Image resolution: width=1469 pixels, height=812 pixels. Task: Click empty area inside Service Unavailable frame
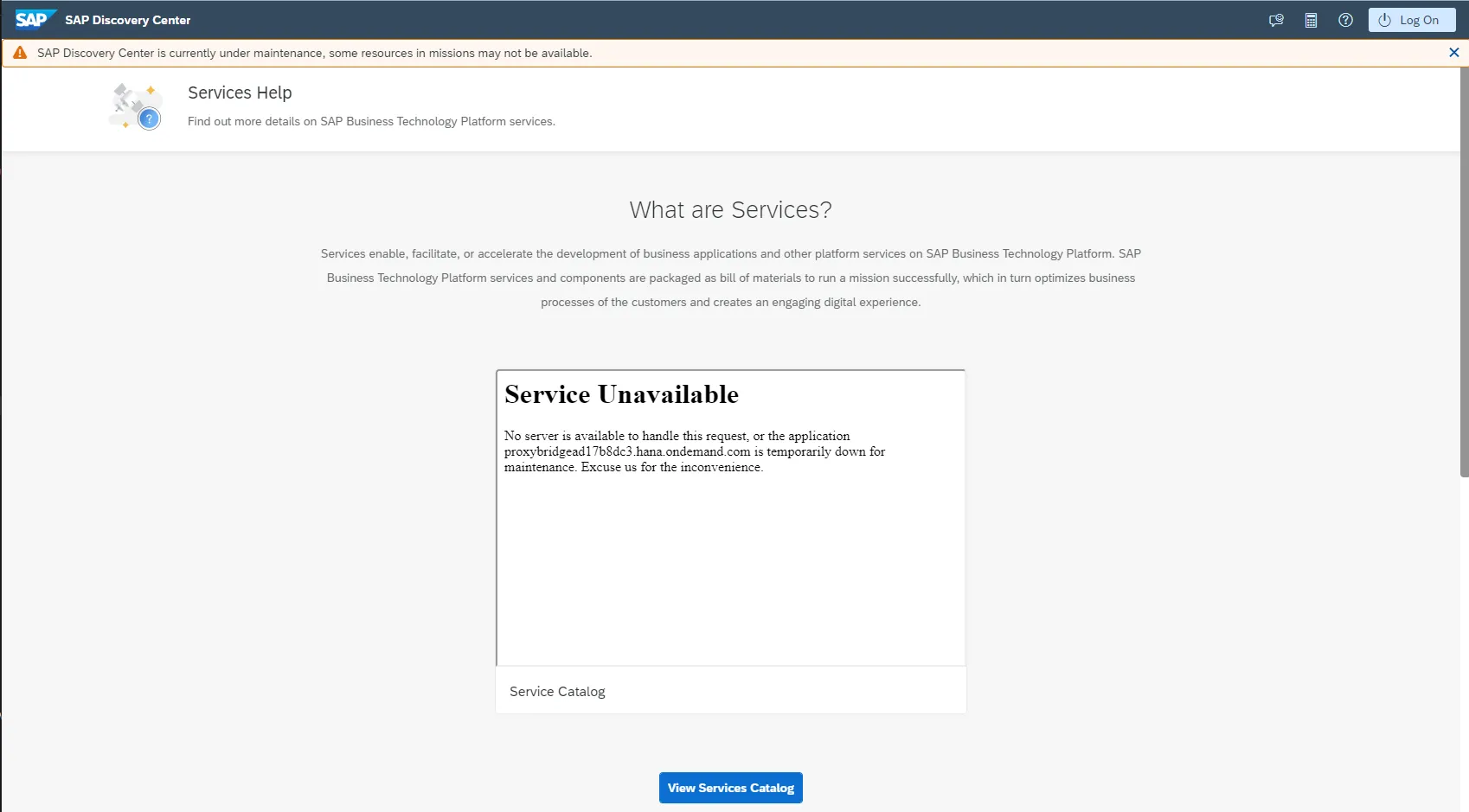point(730,571)
